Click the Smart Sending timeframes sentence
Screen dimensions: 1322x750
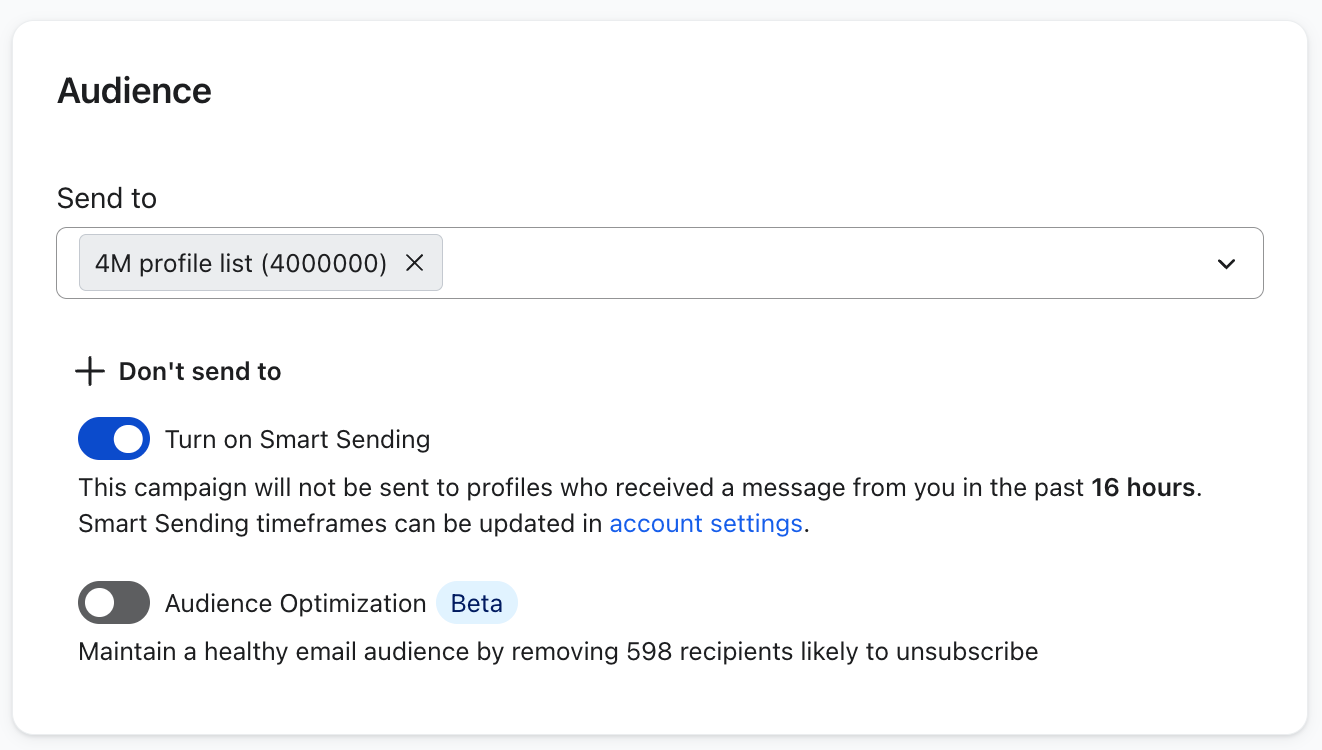(340, 523)
